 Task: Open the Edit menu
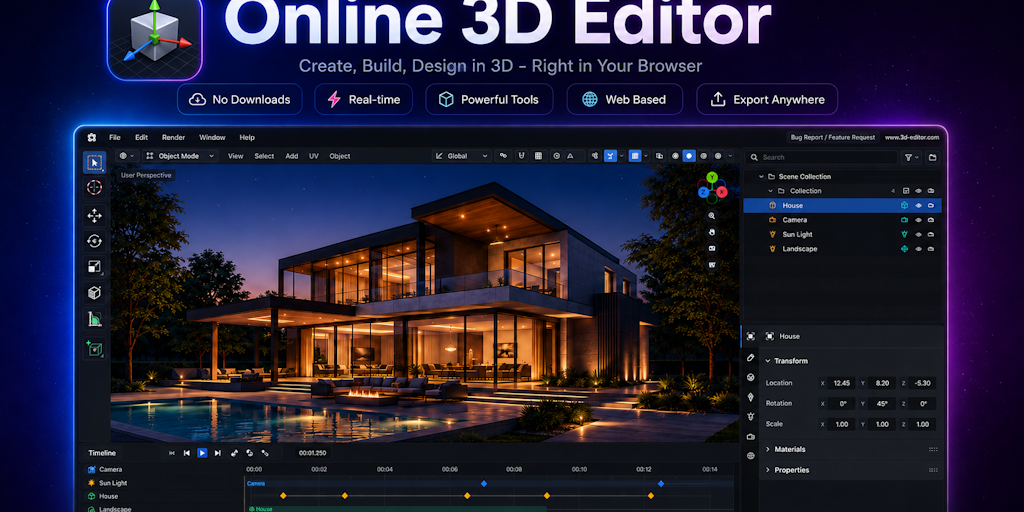tap(142, 138)
